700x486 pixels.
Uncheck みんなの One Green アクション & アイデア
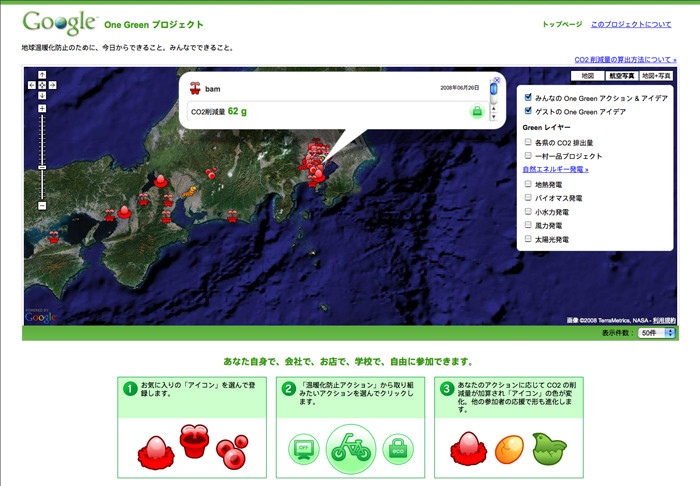[x=529, y=97]
